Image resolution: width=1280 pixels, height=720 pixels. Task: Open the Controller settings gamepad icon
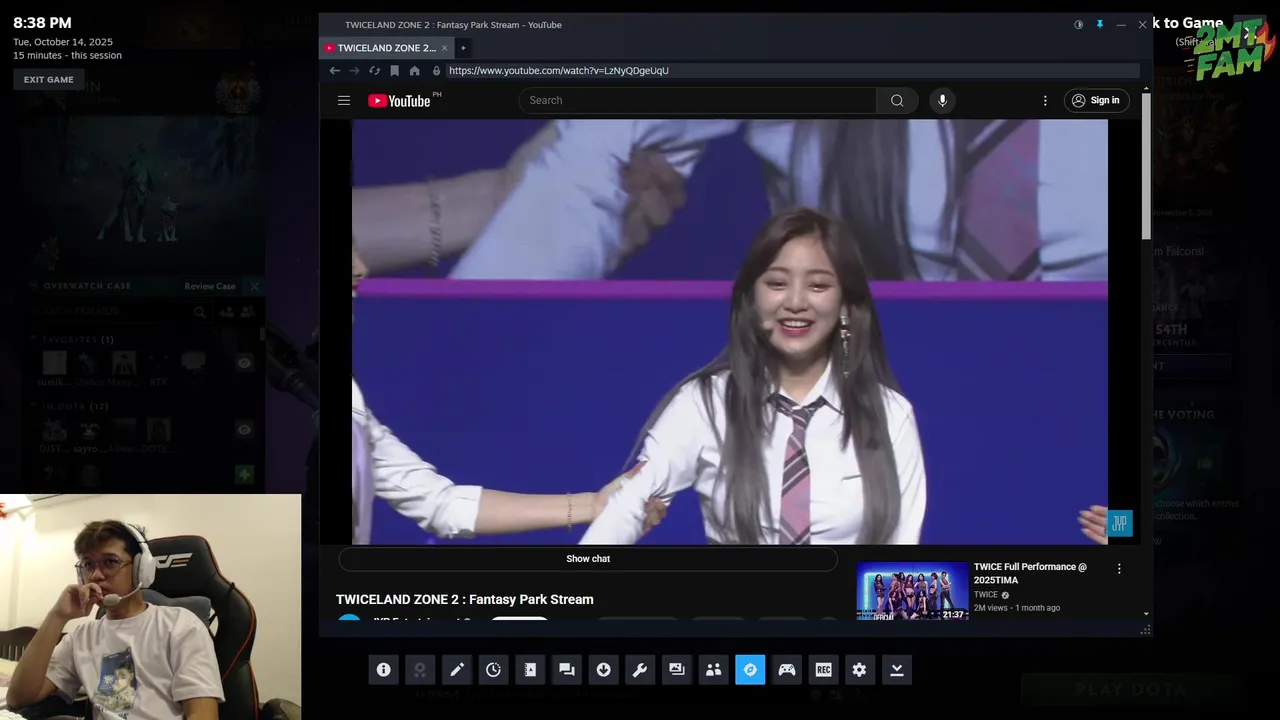click(x=787, y=670)
